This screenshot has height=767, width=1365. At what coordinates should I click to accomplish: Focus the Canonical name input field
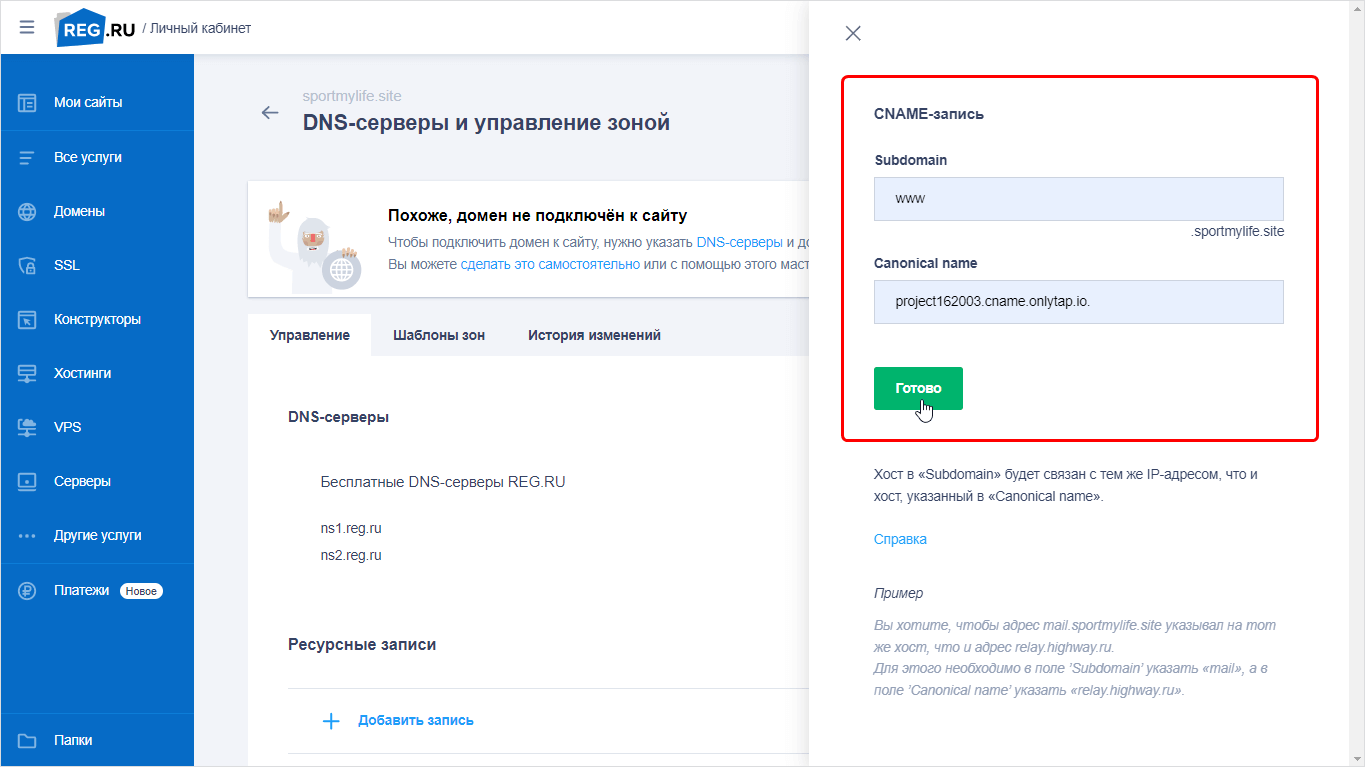coord(1078,302)
